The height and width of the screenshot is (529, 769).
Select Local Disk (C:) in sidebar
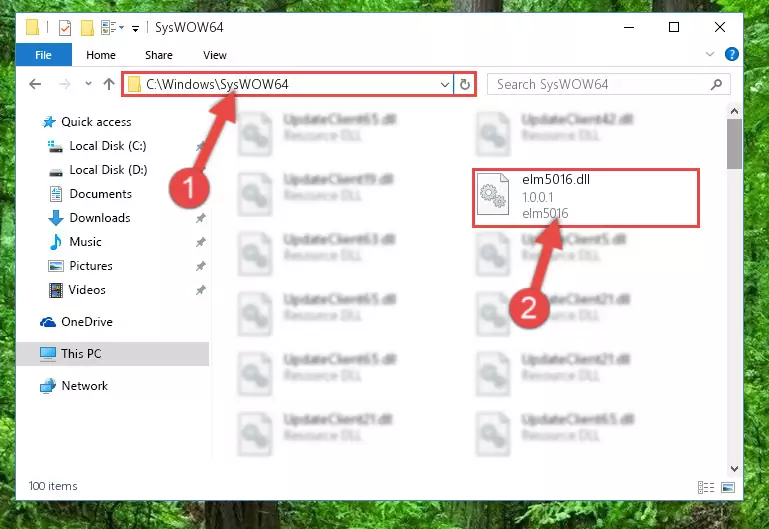coord(107,146)
